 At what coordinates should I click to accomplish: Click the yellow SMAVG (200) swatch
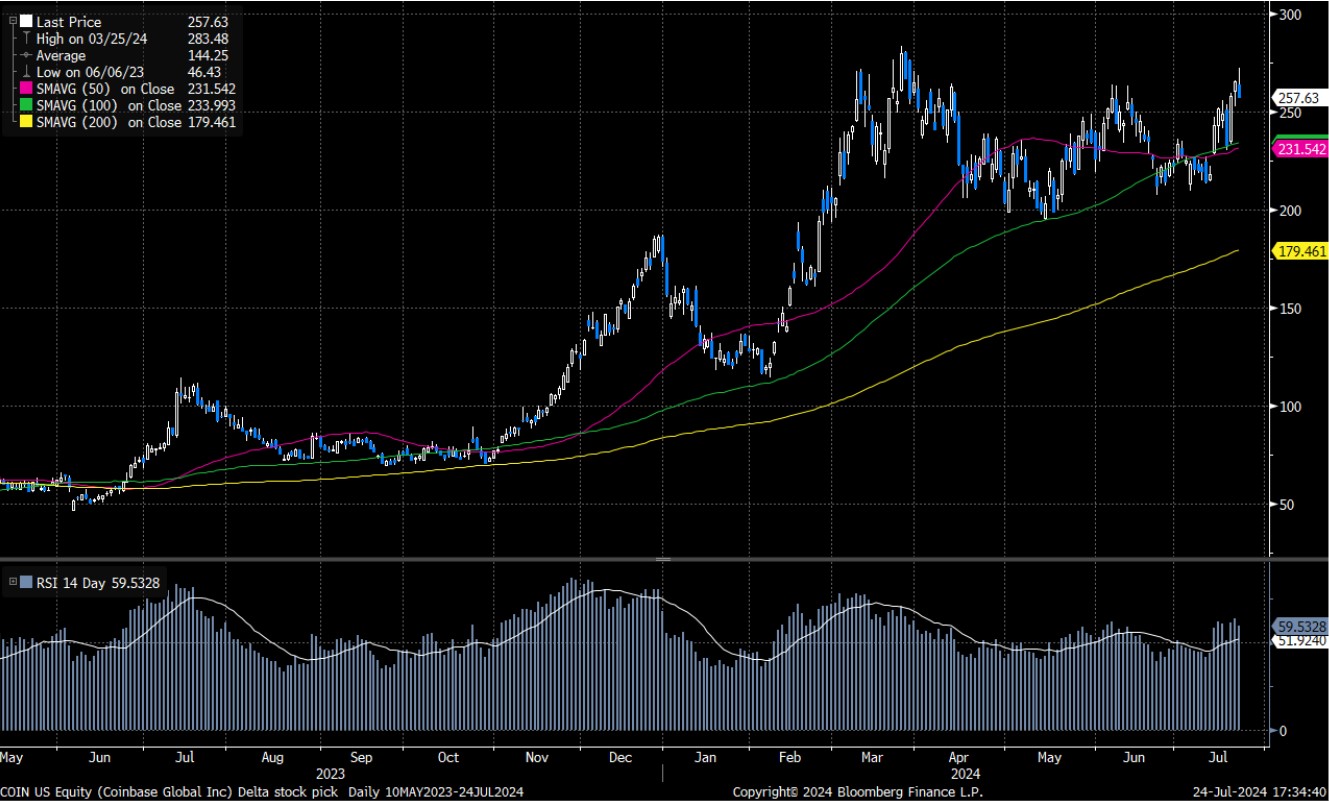pyautogui.click(x=25, y=122)
